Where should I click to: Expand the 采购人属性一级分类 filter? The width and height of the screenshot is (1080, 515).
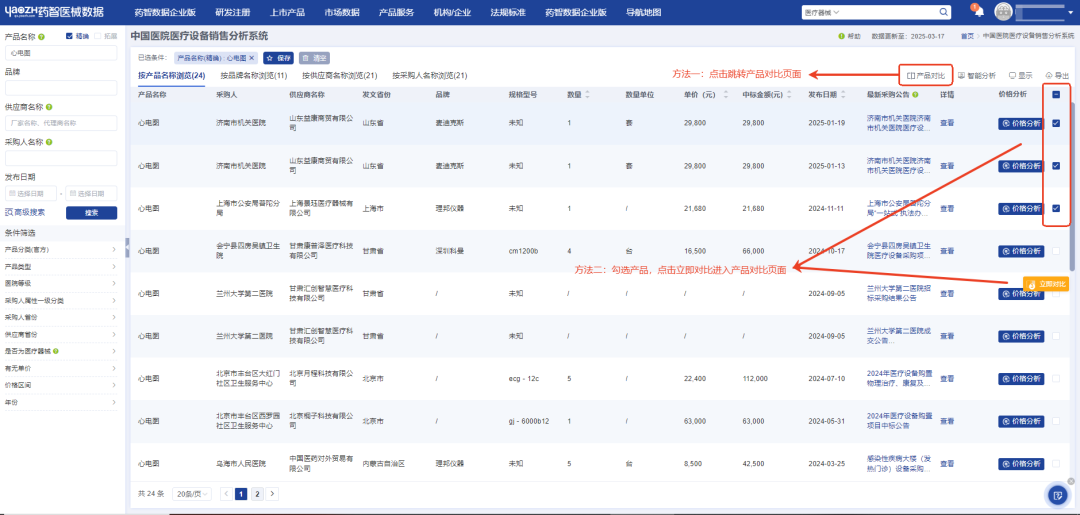point(61,300)
